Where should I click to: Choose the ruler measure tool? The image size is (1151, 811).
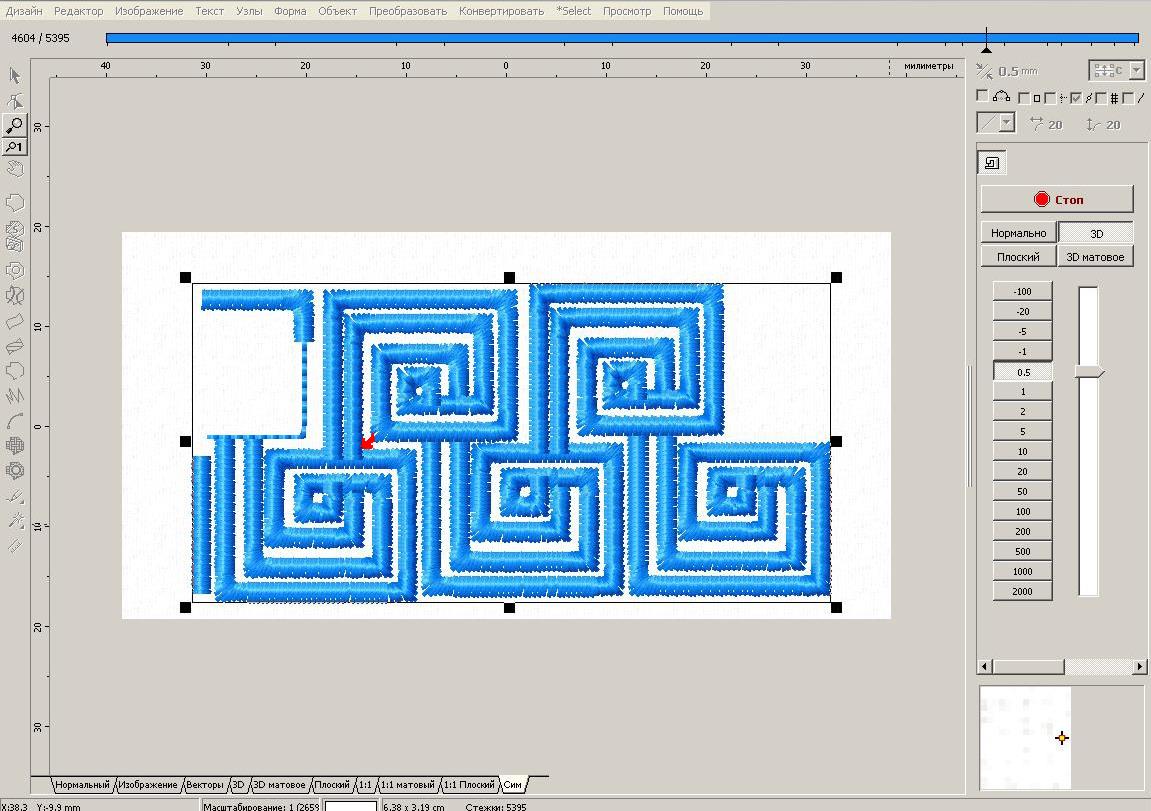click(x=15, y=545)
